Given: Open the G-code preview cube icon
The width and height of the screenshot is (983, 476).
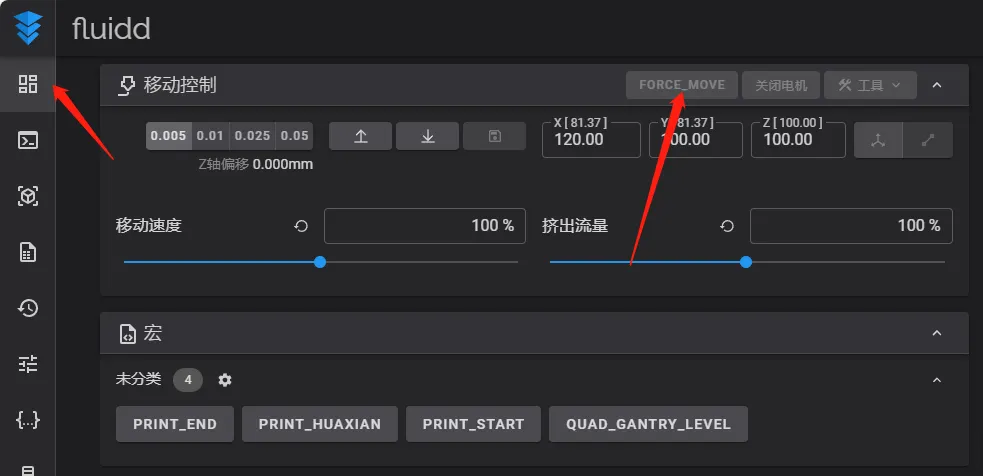Looking at the screenshot, I should pyautogui.click(x=28, y=196).
